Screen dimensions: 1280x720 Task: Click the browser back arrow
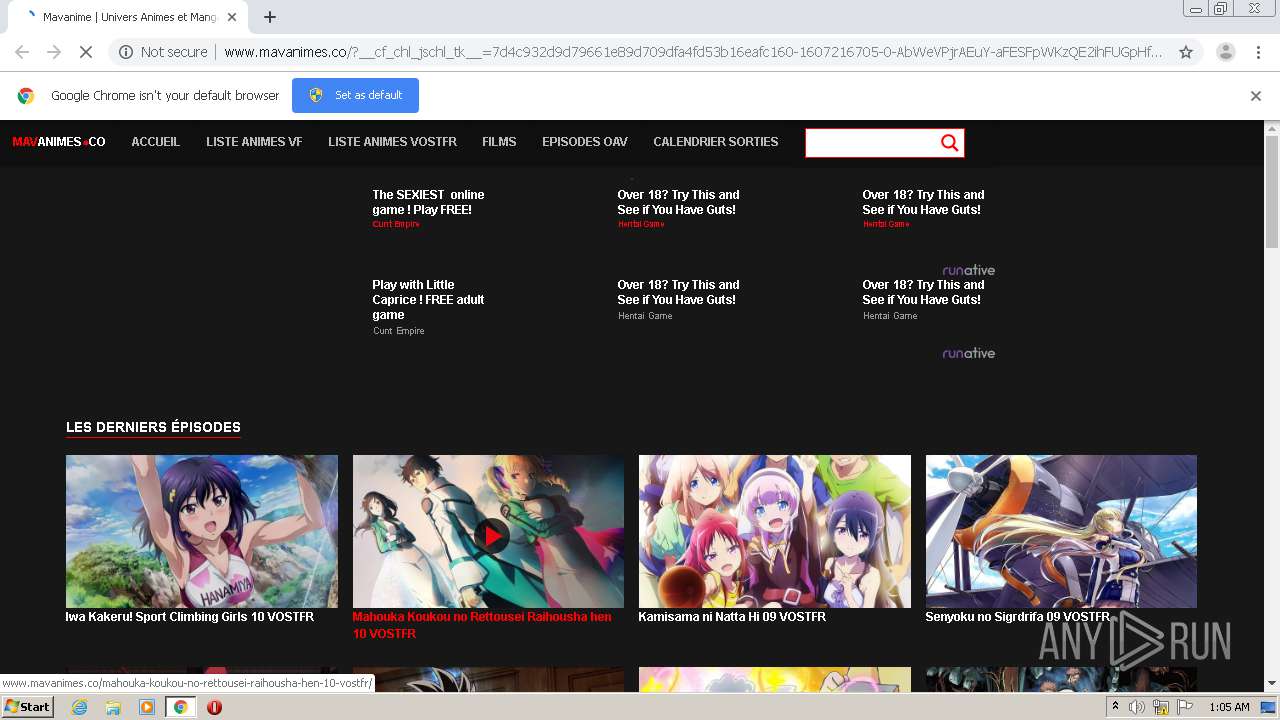[x=22, y=52]
